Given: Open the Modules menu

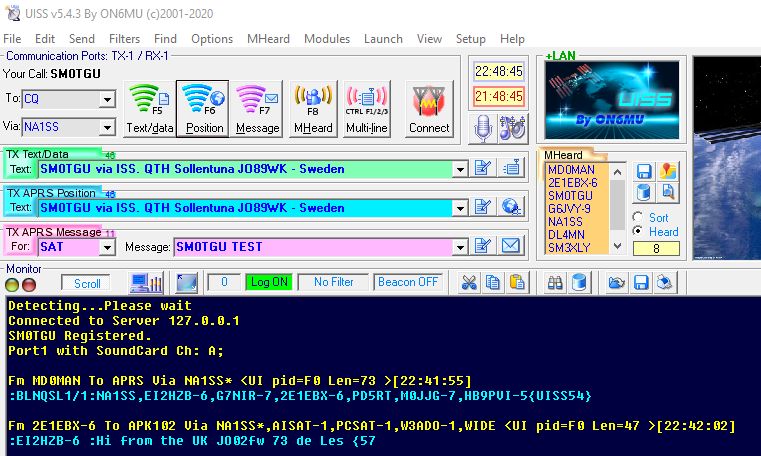Looking at the screenshot, I should 327,39.
